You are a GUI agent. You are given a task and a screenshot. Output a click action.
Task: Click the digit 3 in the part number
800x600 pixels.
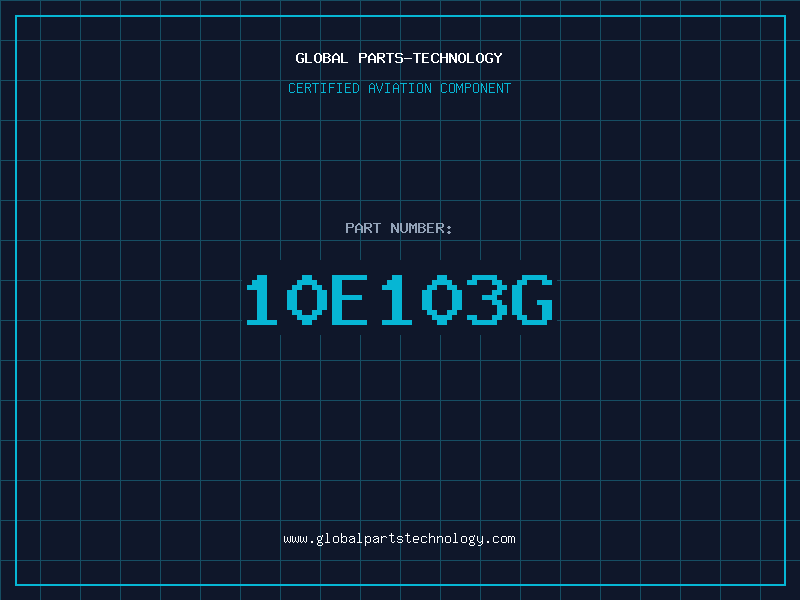(487, 299)
